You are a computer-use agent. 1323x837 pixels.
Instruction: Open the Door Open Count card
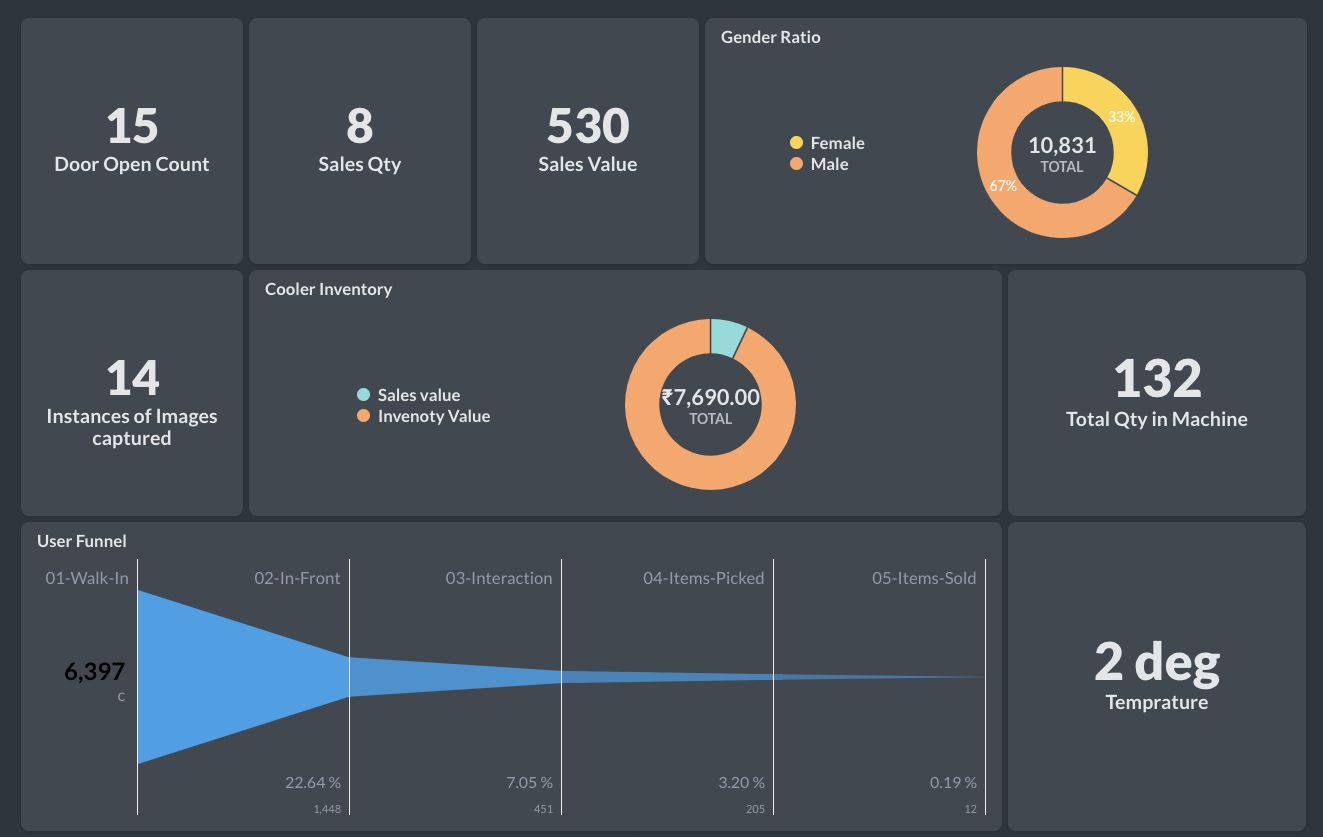132,141
